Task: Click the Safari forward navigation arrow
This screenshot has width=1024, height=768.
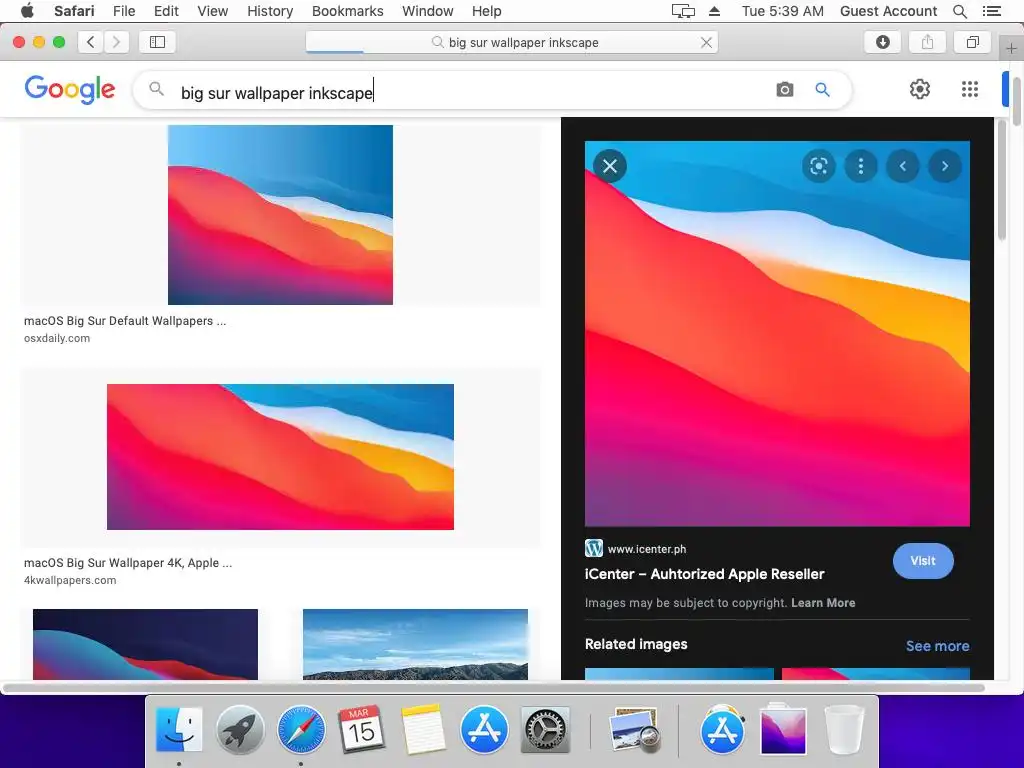Action: 116,42
